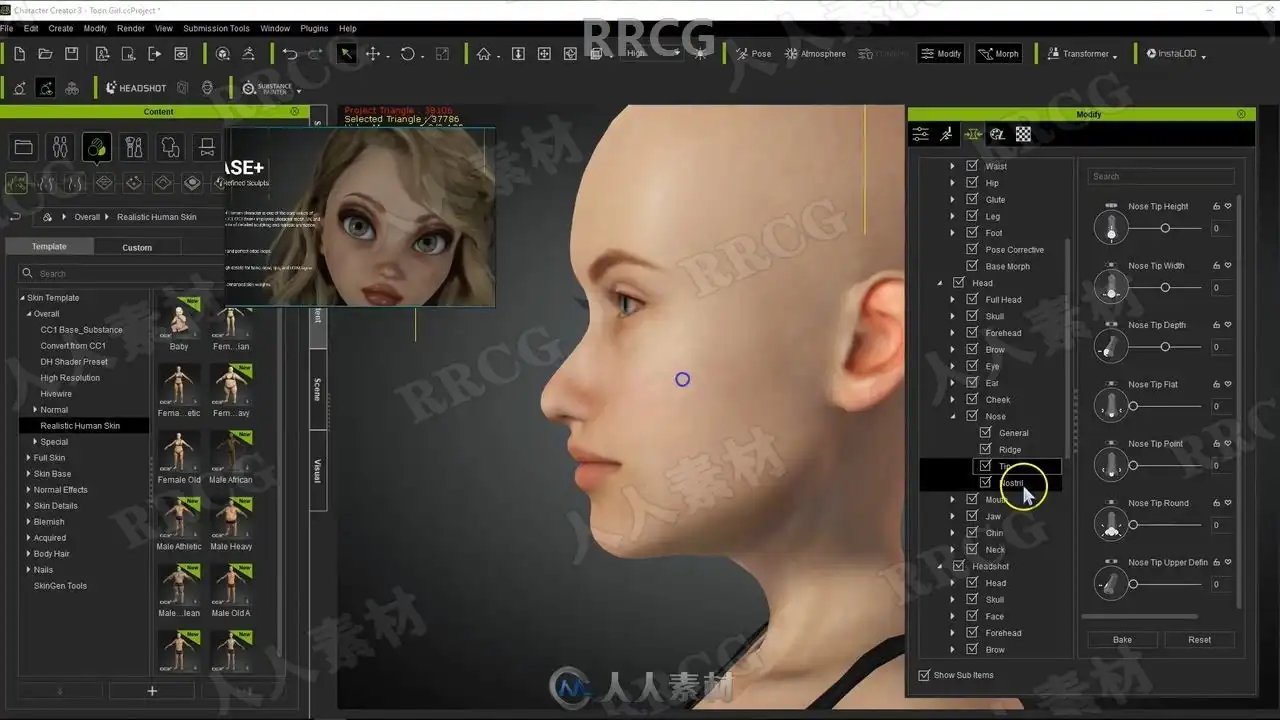Open the Plugins menu
Image resolution: width=1280 pixels, height=720 pixels.
(x=314, y=28)
